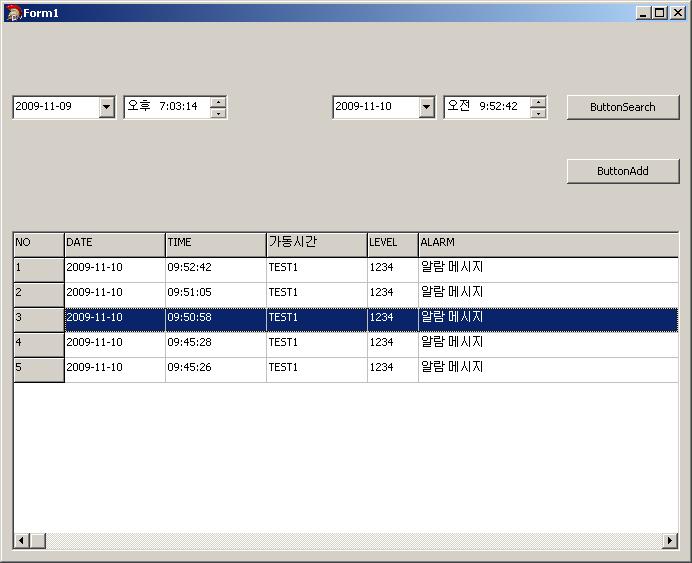This screenshot has height=563, width=692.
Task: Increase end time 9:52:42 with up arrow
Action: pyautogui.click(x=538, y=101)
